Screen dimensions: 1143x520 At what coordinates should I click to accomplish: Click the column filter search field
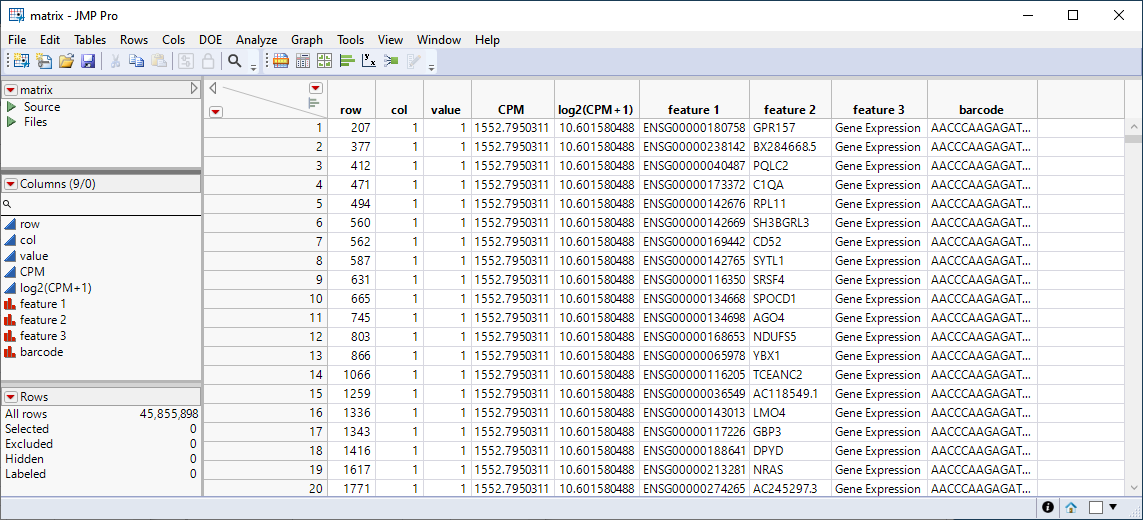pyautogui.click(x=100, y=203)
